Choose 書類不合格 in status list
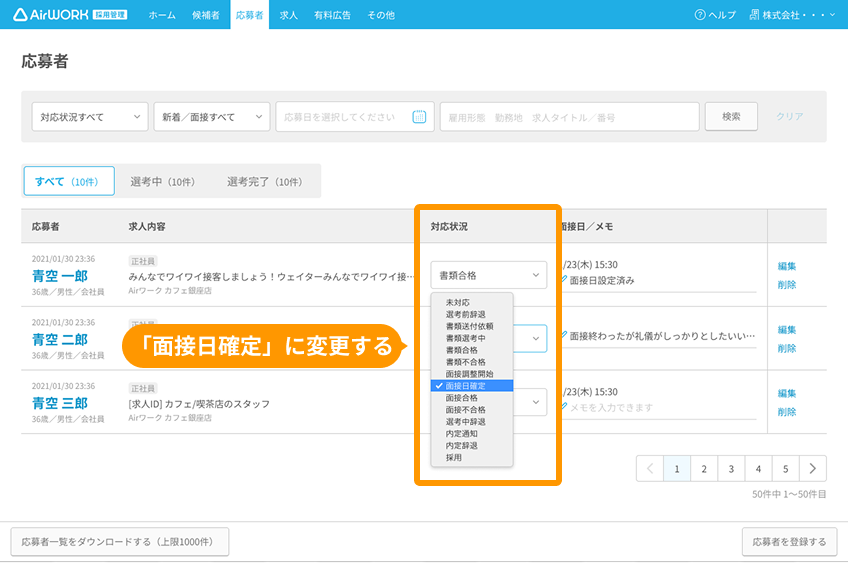Screen dimensions: 848x563 point(472,362)
